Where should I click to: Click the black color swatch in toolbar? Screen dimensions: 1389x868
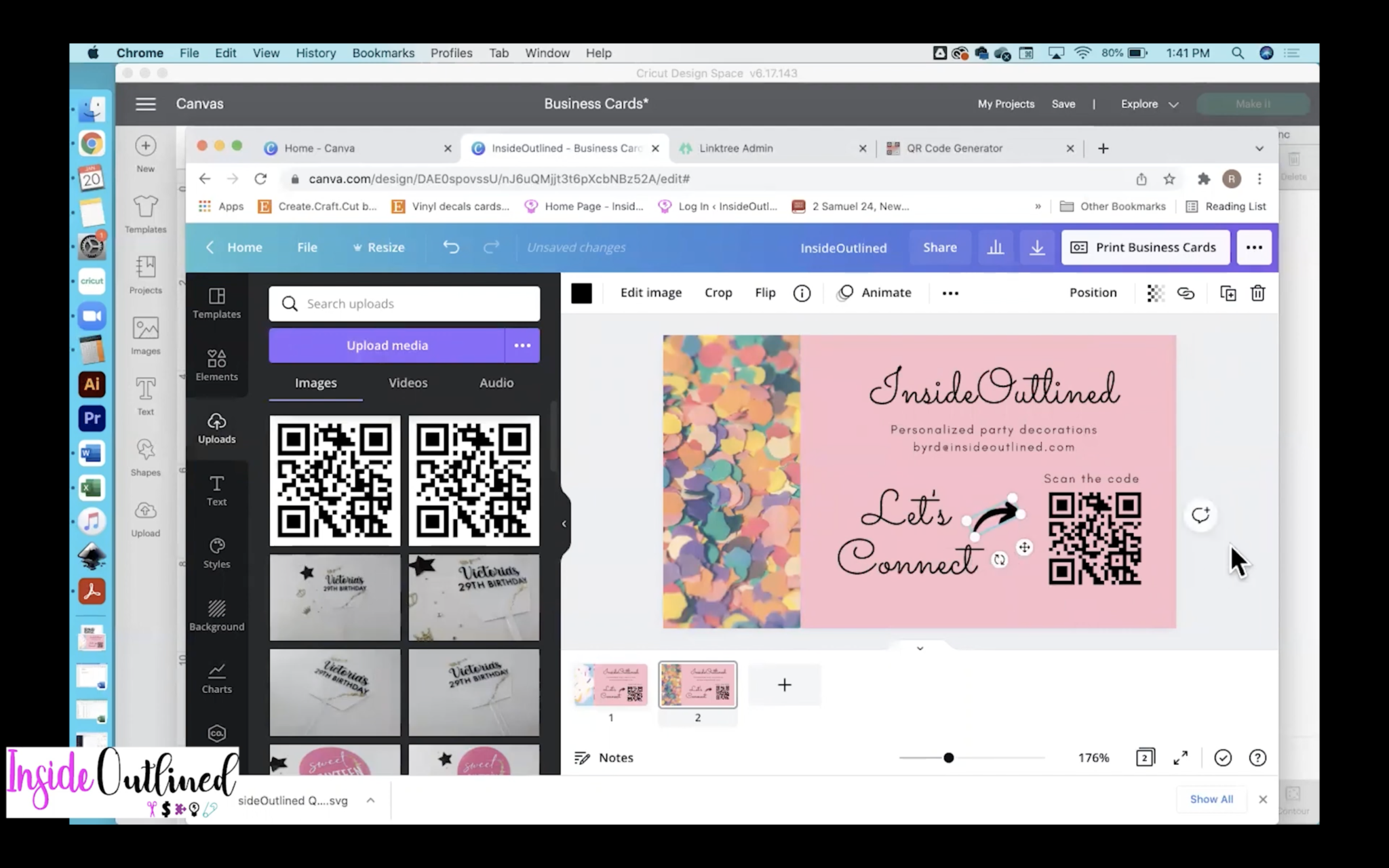pyautogui.click(x=581, y=293)
